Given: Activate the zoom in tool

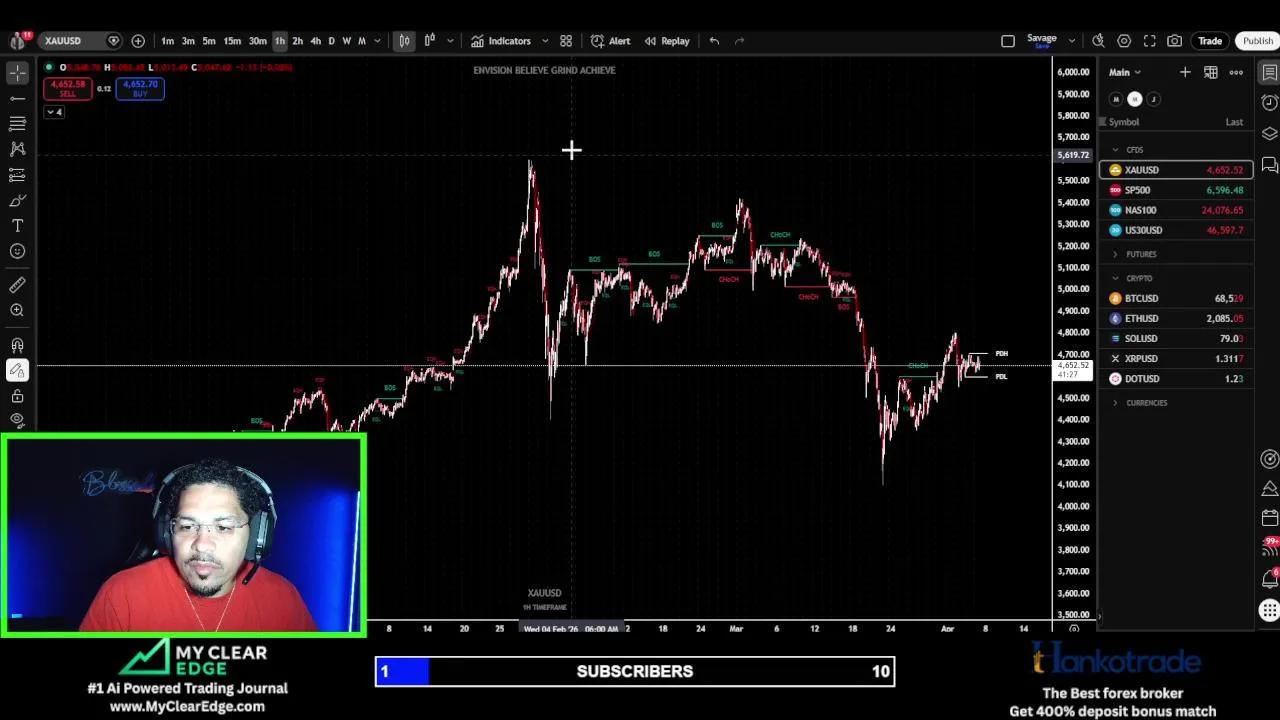Looking at the screenshot, I should click(17, 311).
